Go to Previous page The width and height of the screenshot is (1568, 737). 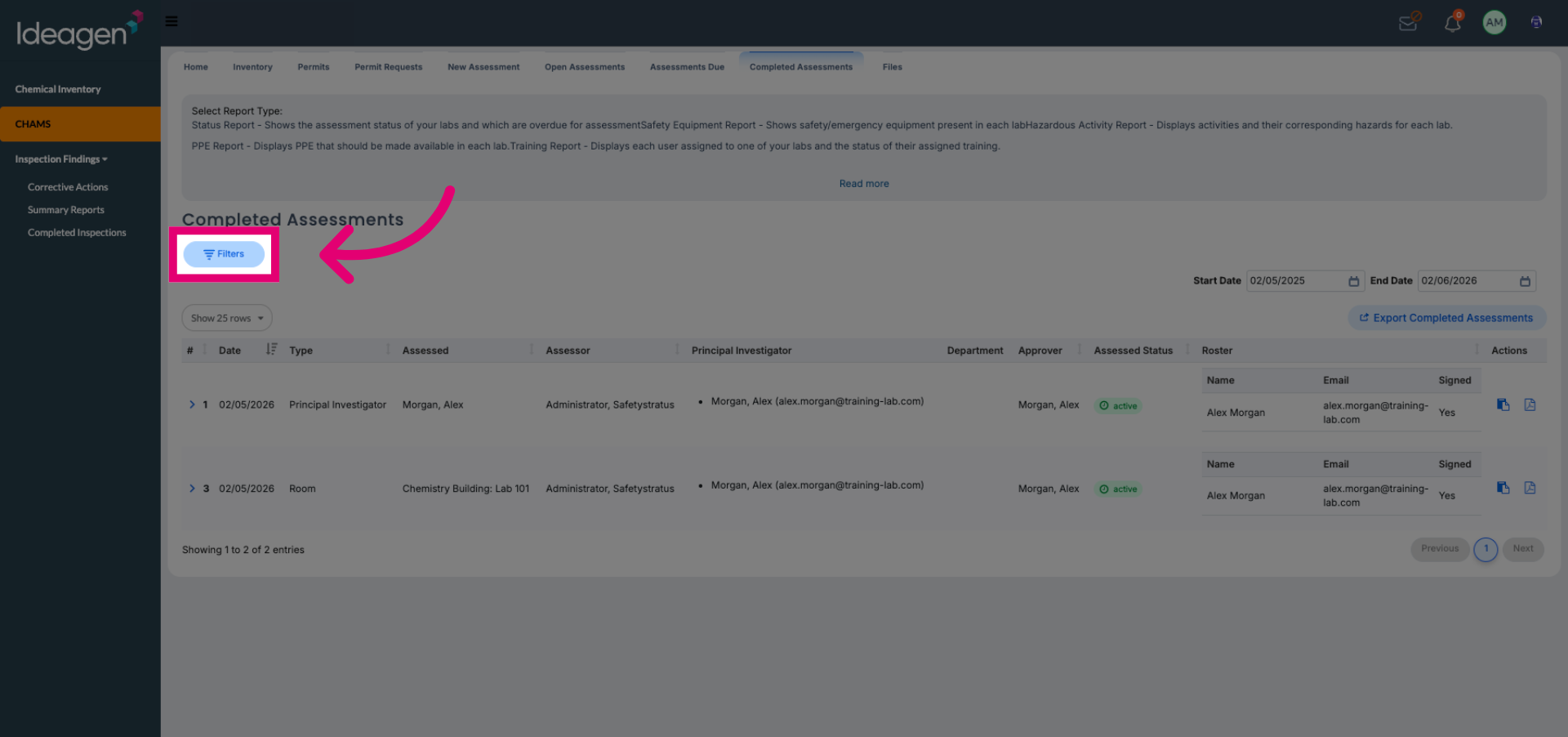click(1440, 549)
